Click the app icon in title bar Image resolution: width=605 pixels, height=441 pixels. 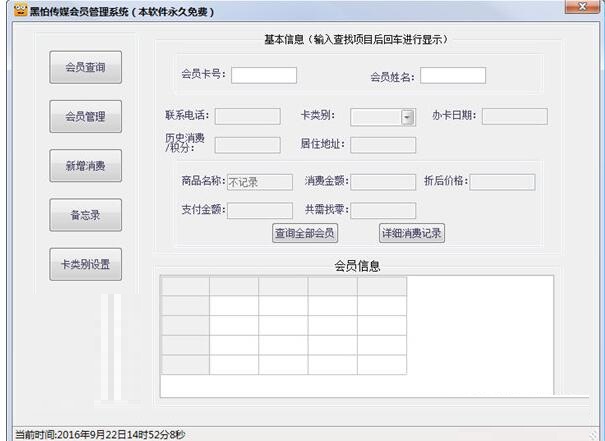[x=20, y=9]
